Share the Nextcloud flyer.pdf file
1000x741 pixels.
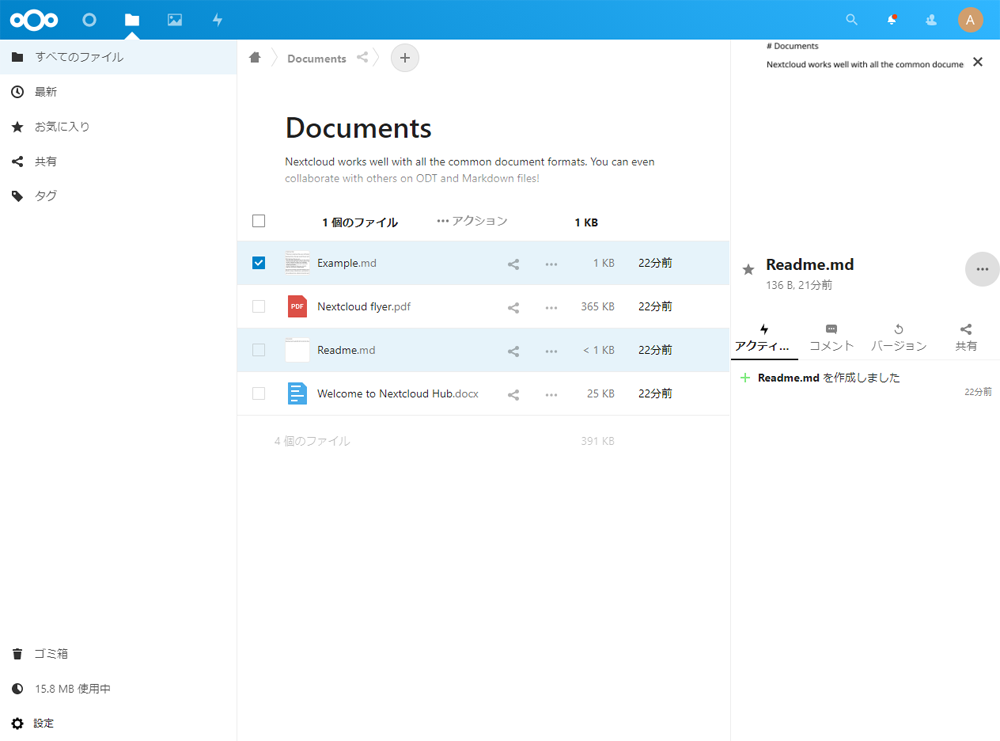(513, 307)
